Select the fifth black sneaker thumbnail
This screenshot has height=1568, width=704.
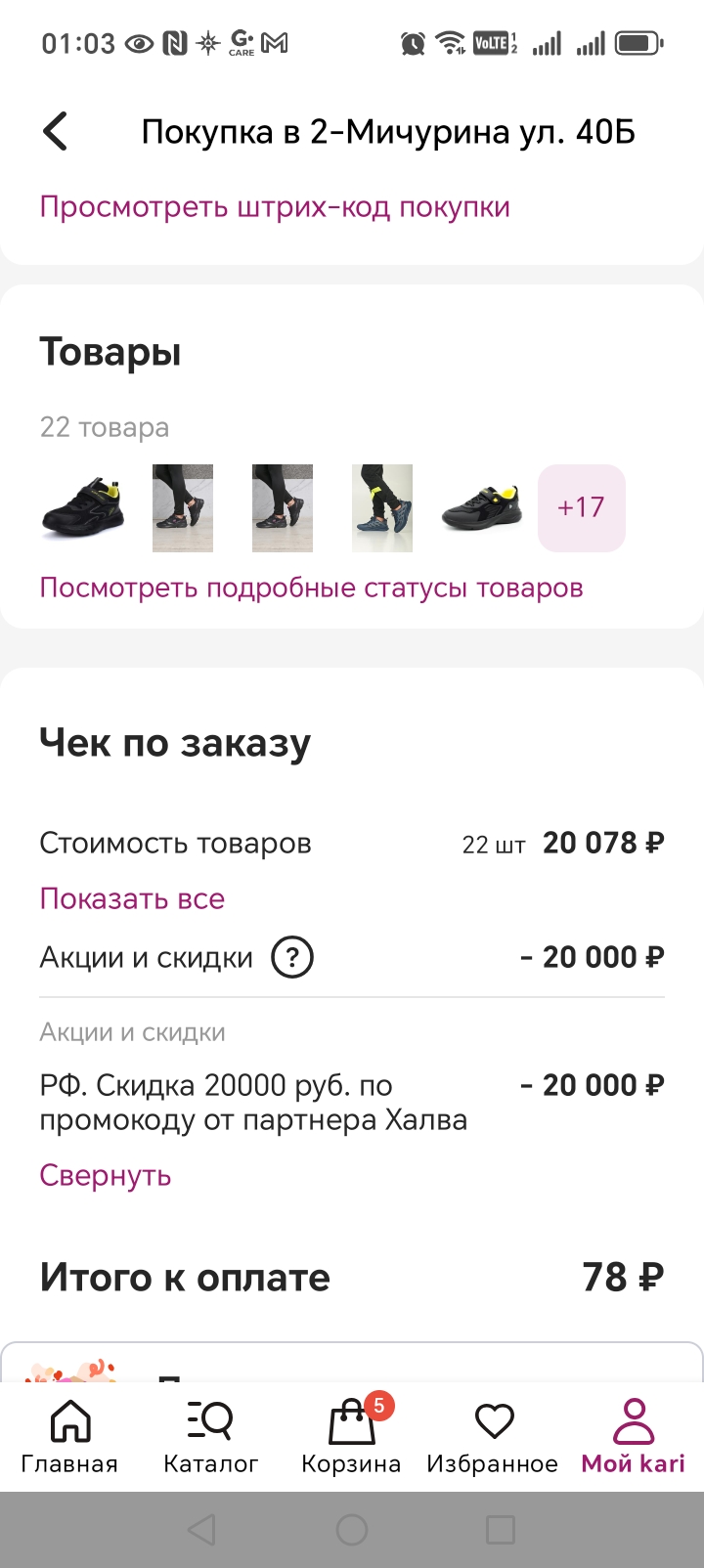pos(481,508)
